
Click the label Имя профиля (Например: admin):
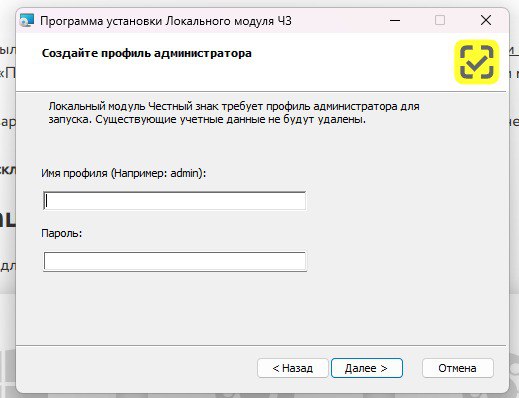[x=124, y=173]
